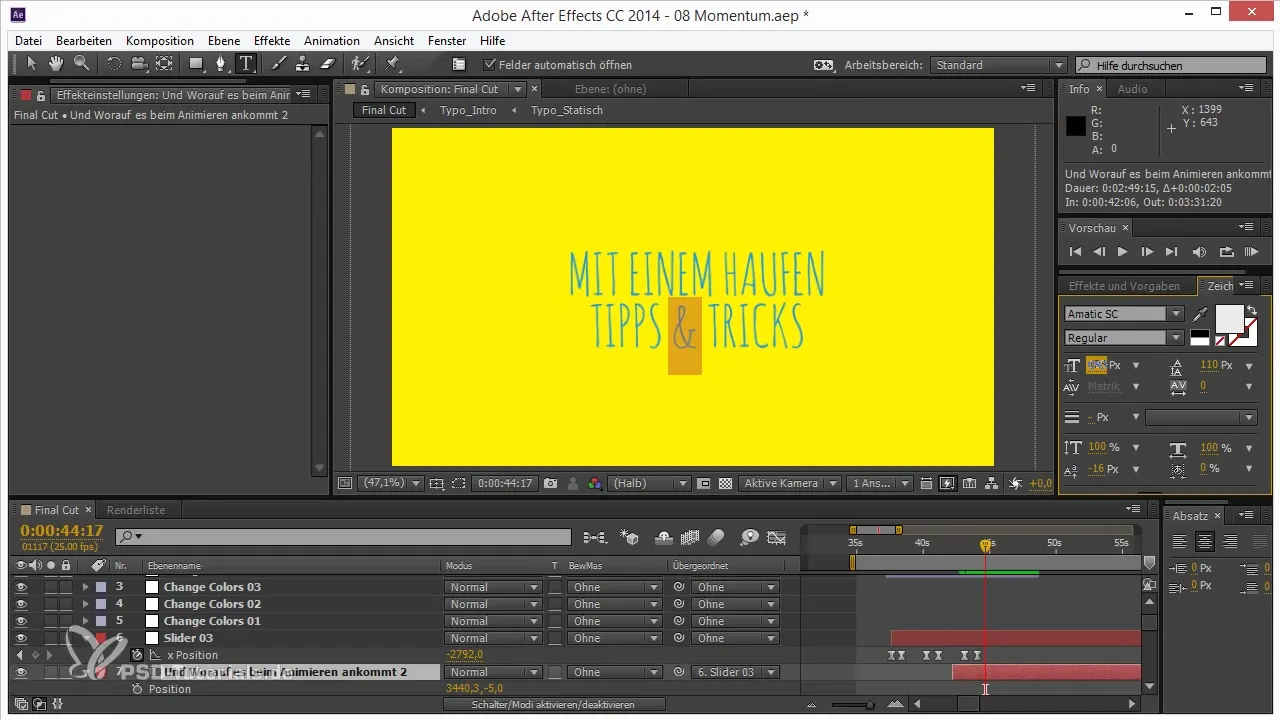Screen dimensions: 1280x720
Task: Open the magnification 47,1% dropdown
Action: coord(390,483)
